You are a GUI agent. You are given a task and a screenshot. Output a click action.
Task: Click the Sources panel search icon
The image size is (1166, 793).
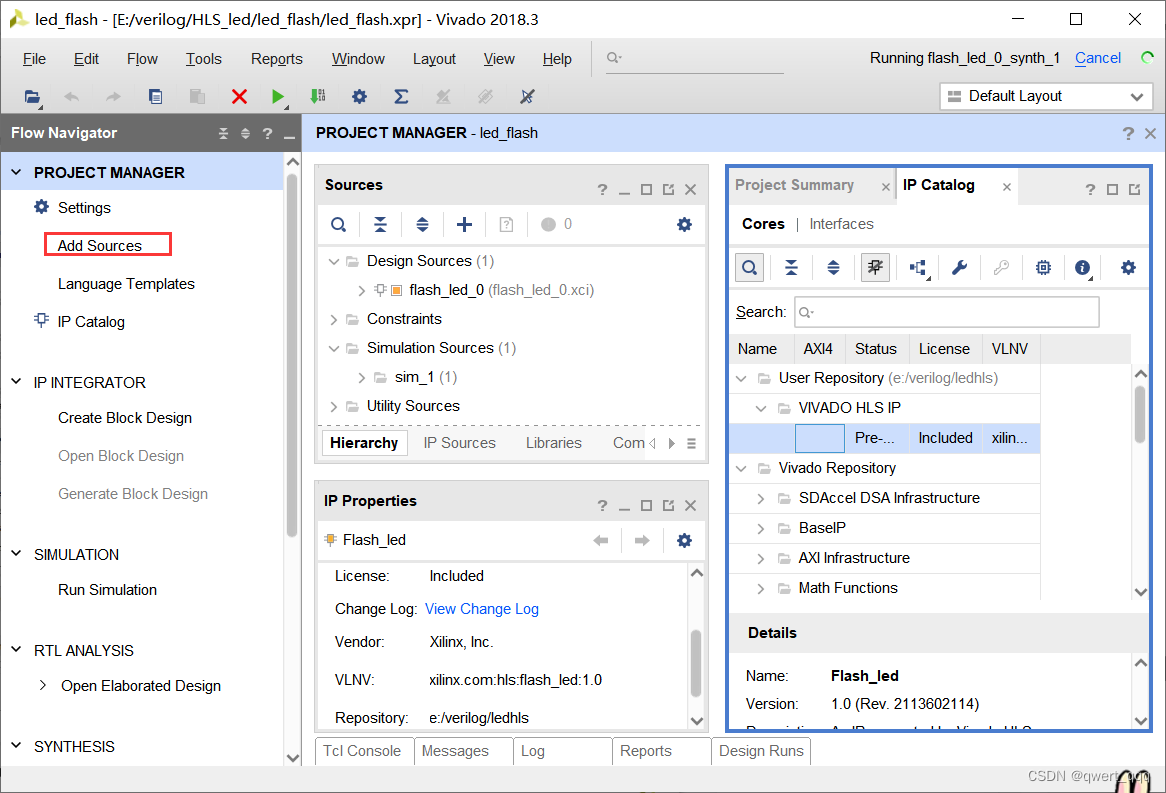click(x=338, y=225)
